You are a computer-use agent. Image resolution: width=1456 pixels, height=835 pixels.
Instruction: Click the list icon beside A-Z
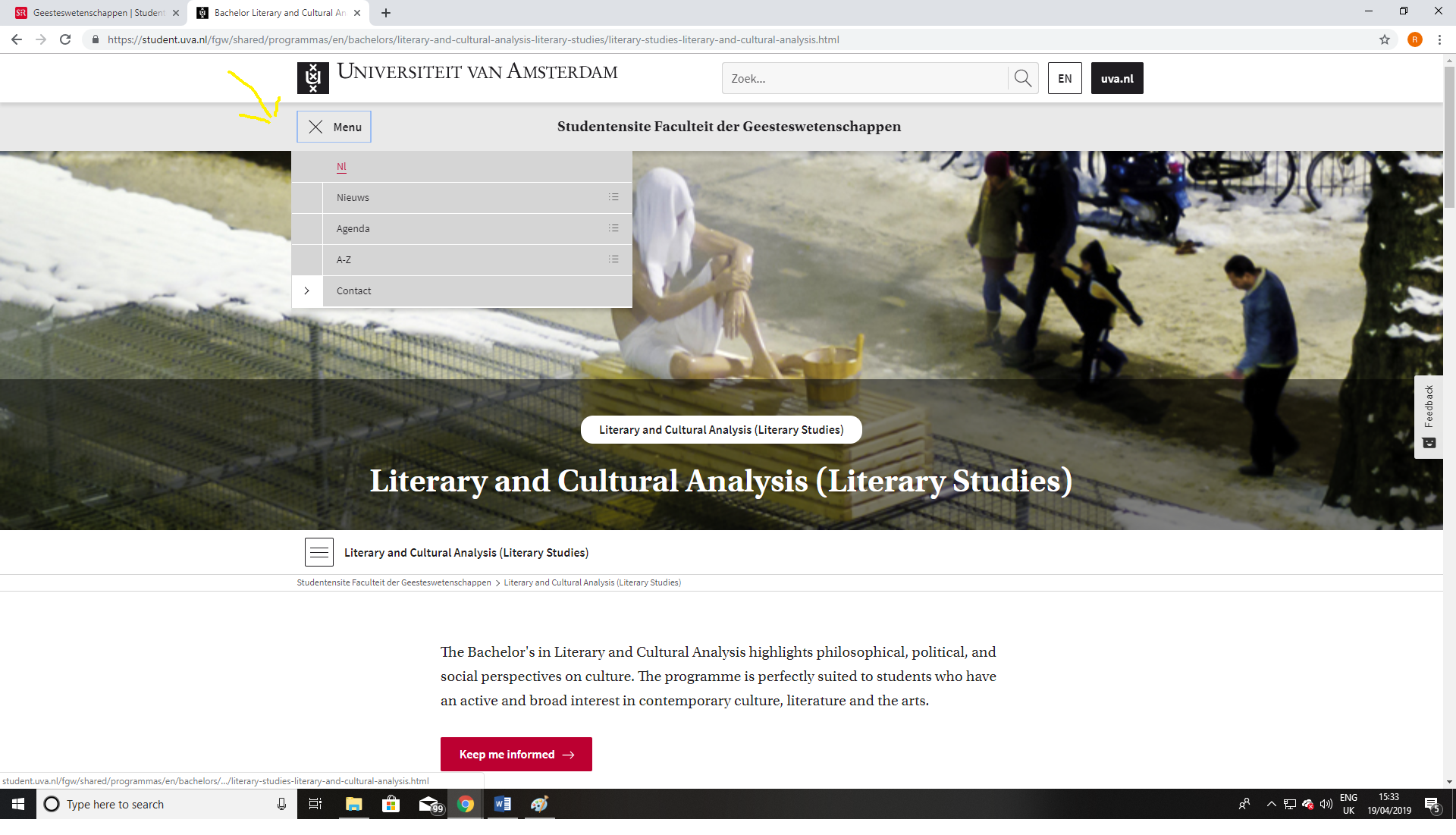[613, 259]
